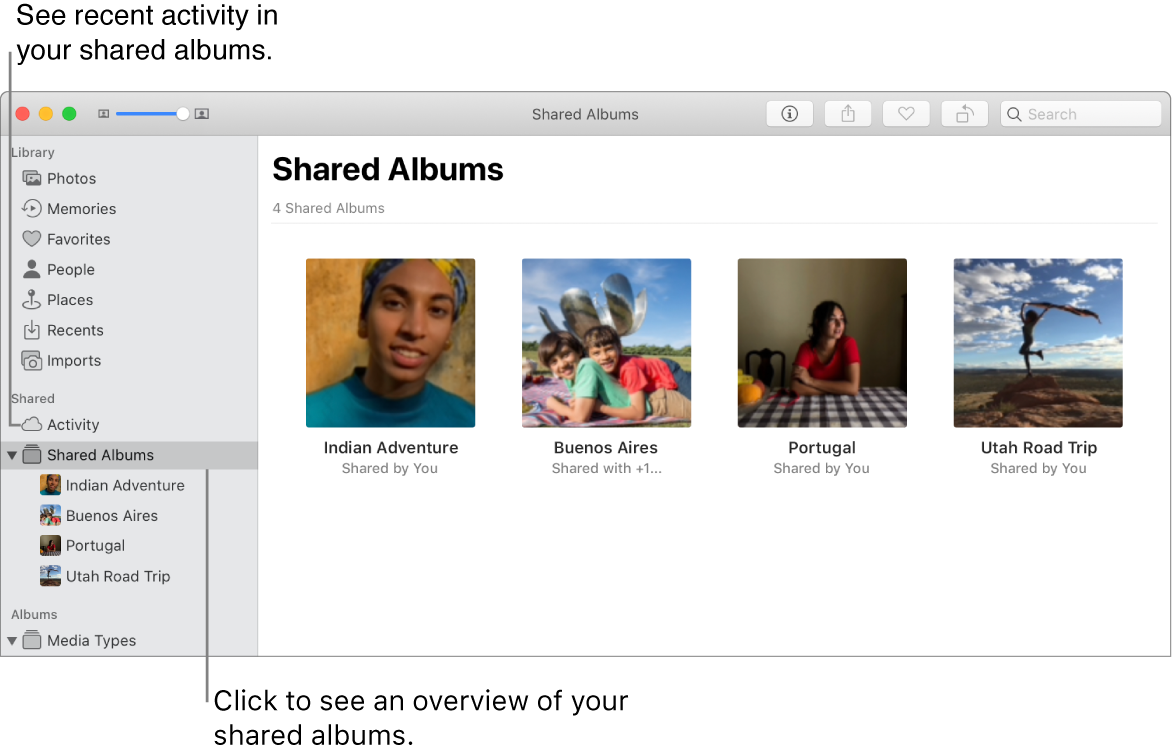Open Recents in the sidebar
The height and width of the screenshot is (755, 1173).
coord(75,330)
